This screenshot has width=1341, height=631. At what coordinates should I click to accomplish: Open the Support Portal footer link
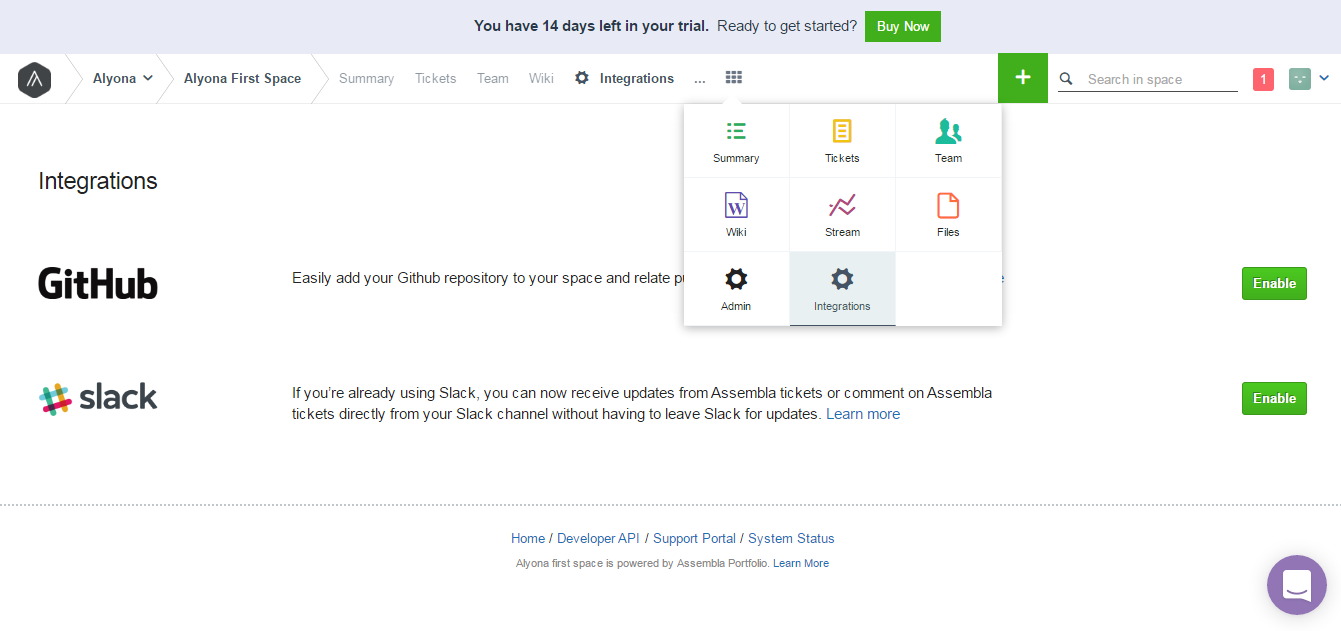(x=694, y=538)
